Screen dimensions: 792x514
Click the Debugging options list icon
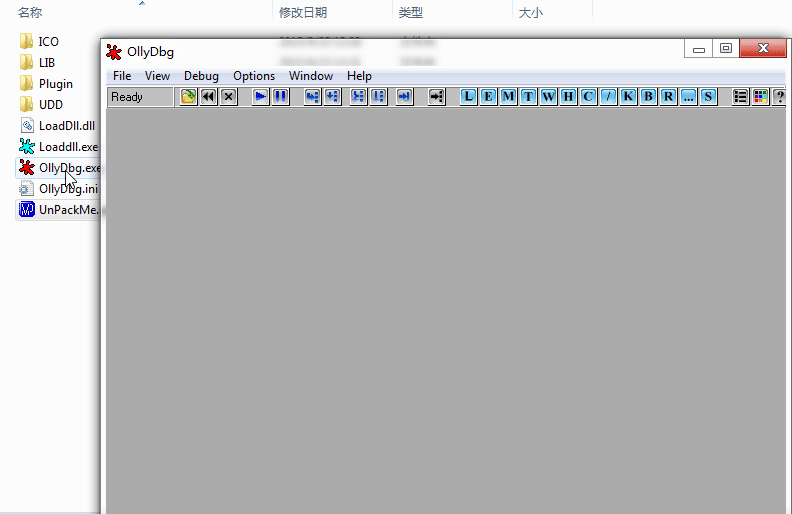740,96
